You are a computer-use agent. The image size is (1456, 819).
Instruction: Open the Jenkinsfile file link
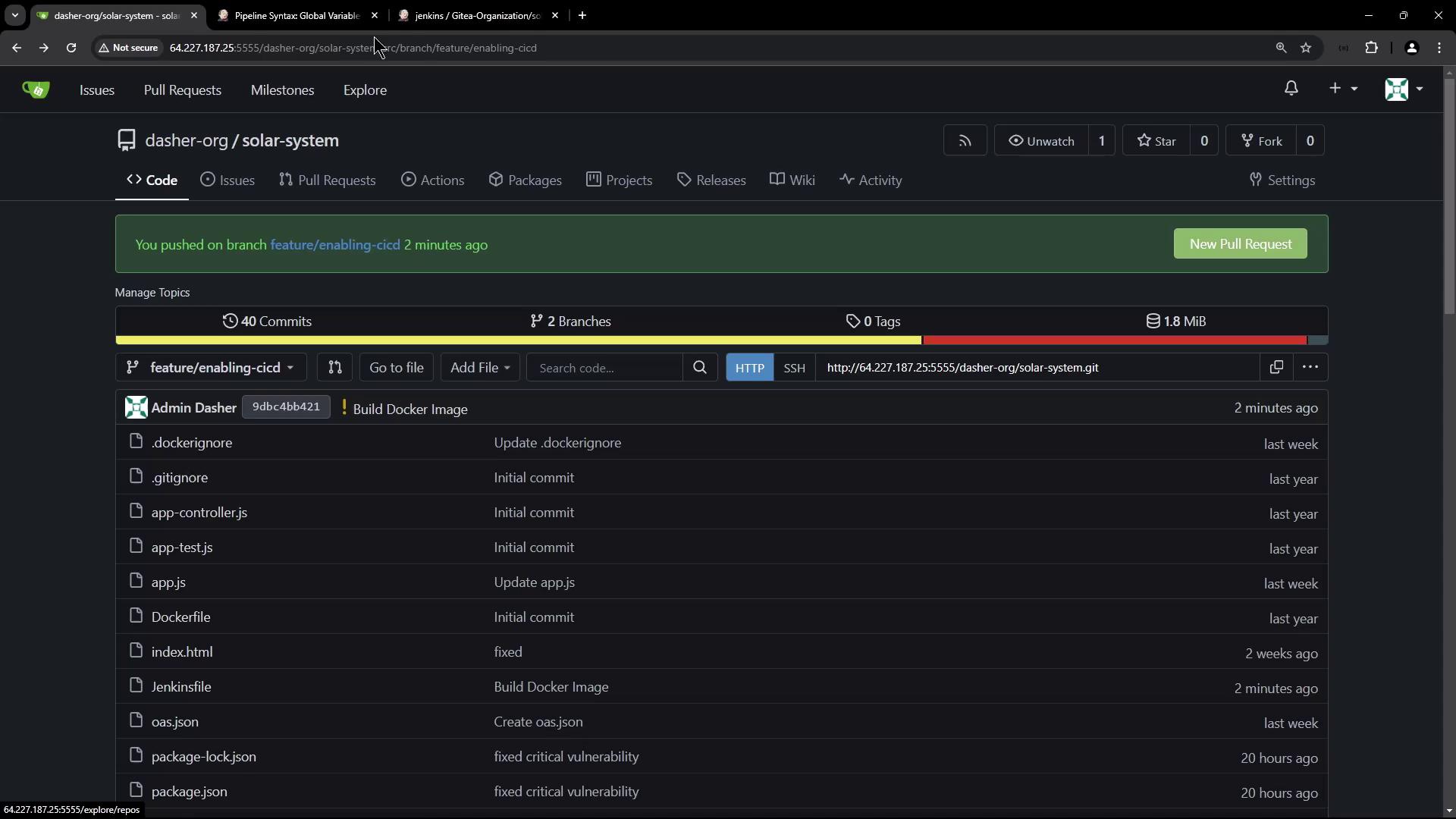[181, 687]
